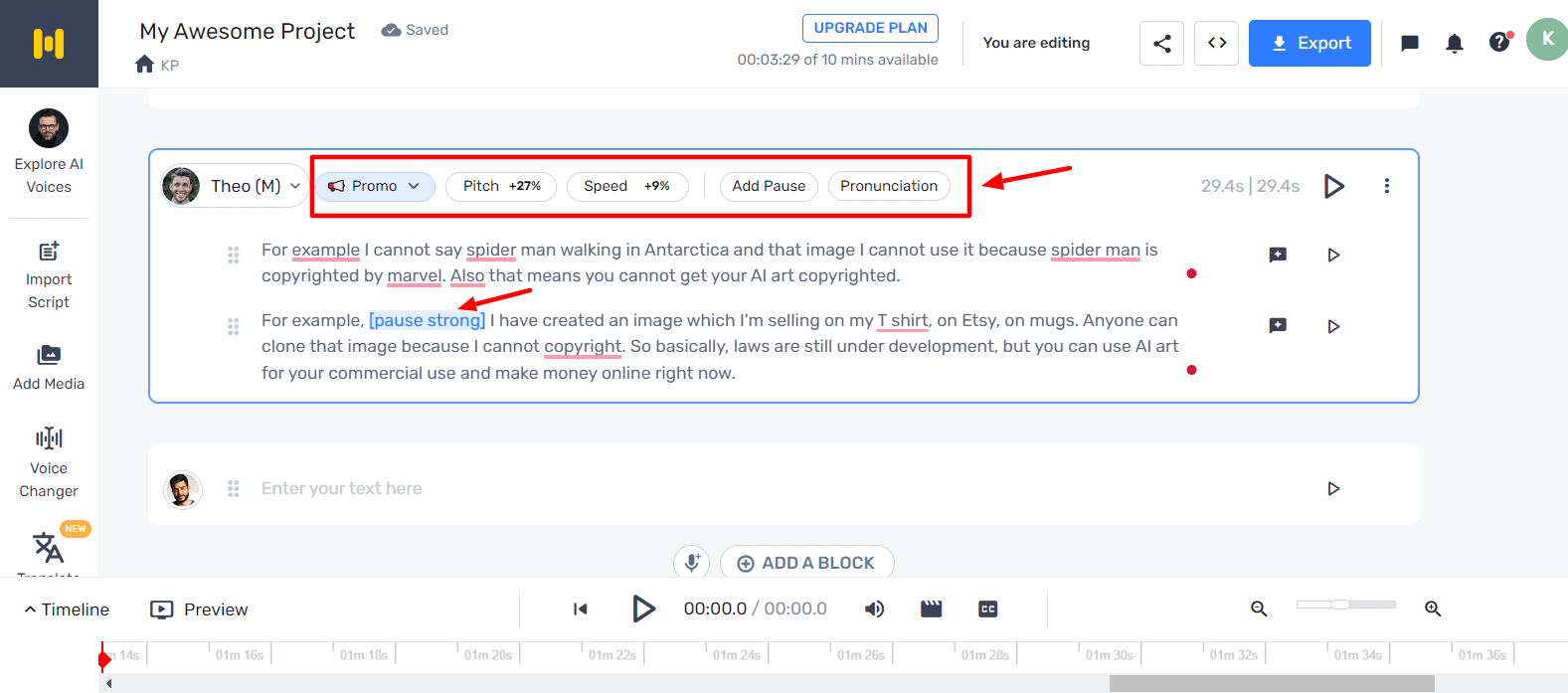Switch to the Preview view

pyautogui.click(x=199, y=609)
